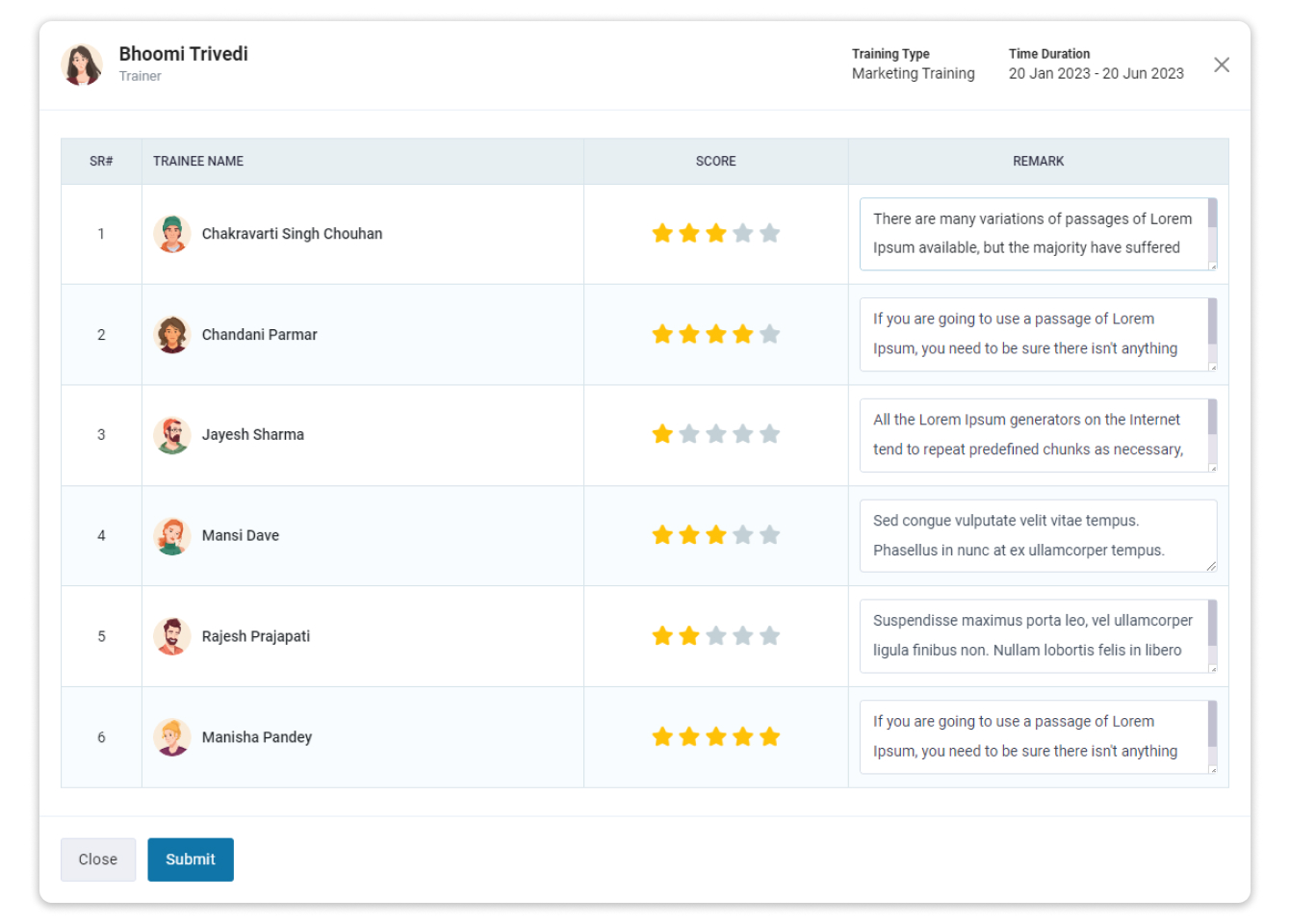Click the dialog's X close icon
The width and height of the screenshot is (1290, 924).
pos(1223,64)
